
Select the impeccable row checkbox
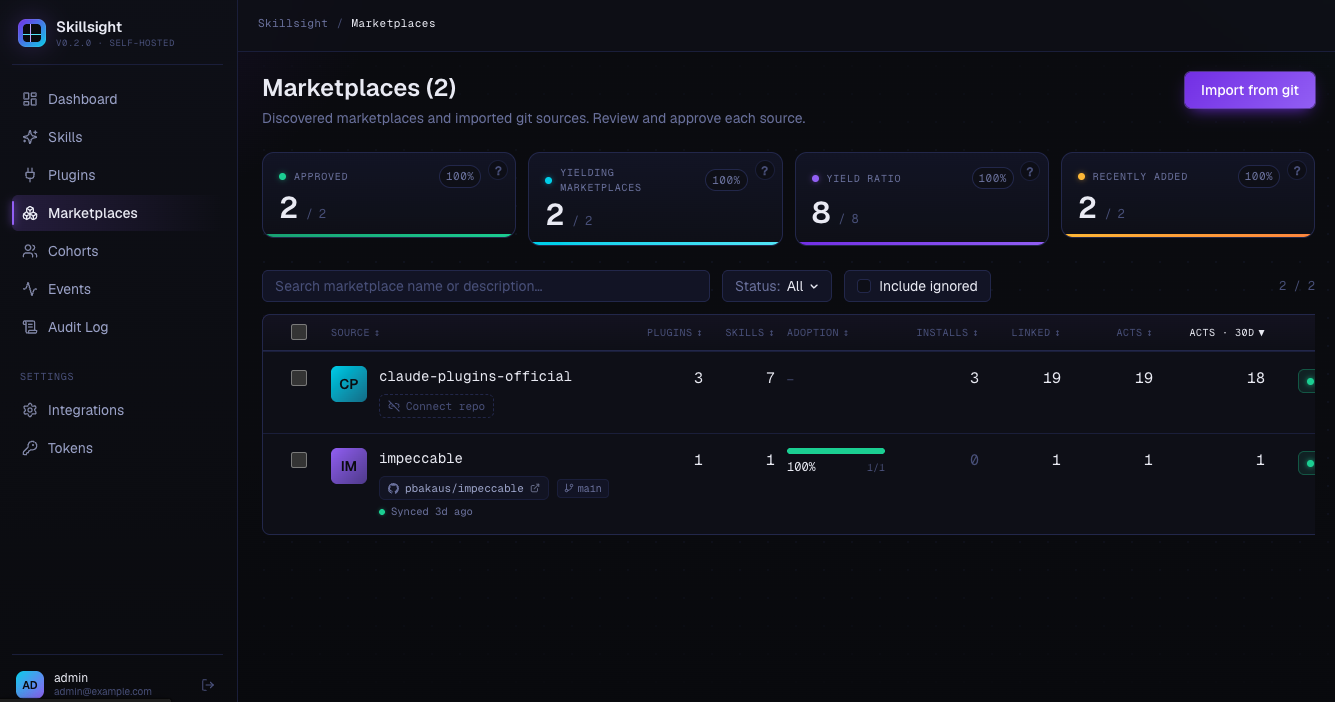[x=299, y=460]
